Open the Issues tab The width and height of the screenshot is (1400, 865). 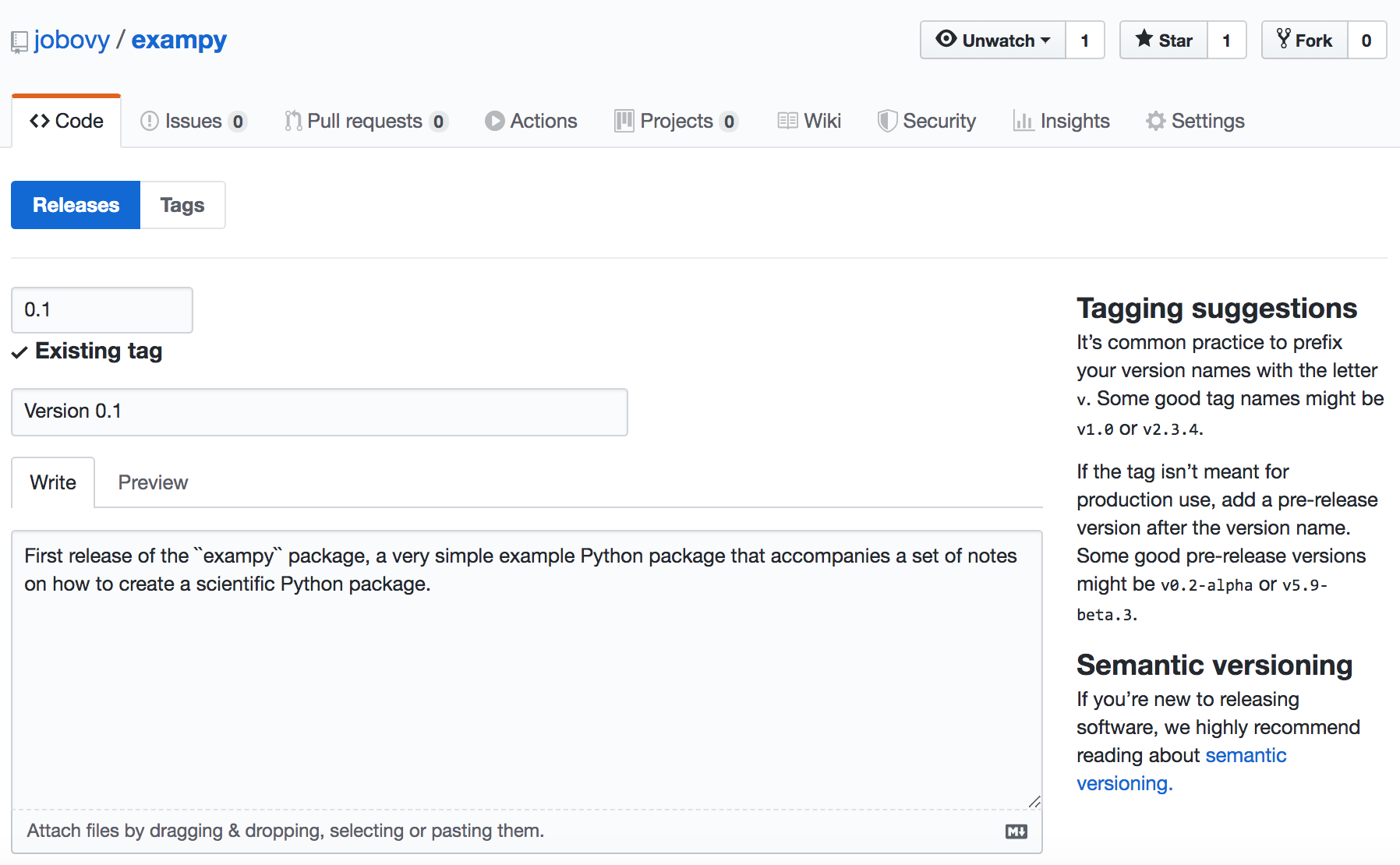193,121
